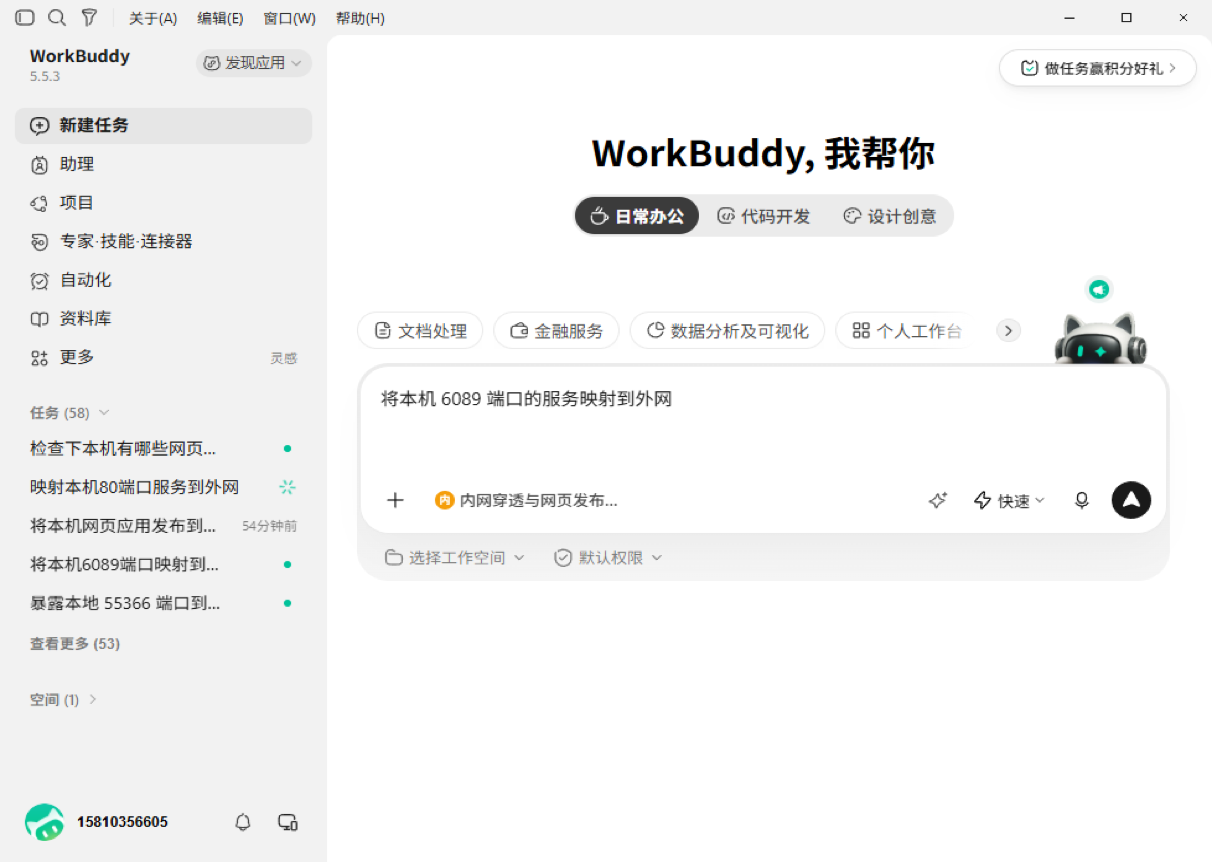The image size is (1212, 862).
Task: Click the plus attachment icon
Action: [x=395, y=500]
